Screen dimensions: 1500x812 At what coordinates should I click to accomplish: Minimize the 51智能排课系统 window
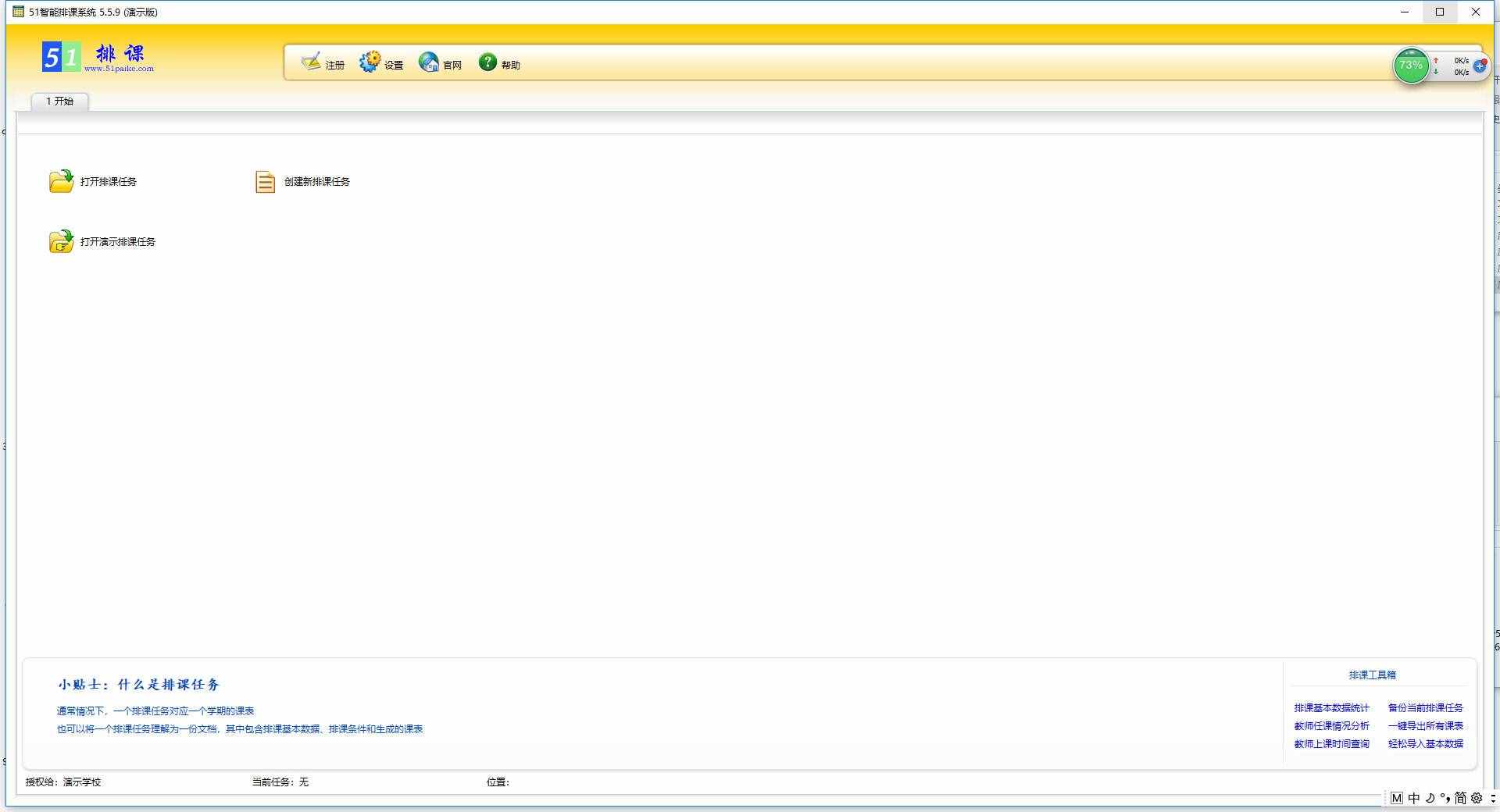pos(1405,12)
